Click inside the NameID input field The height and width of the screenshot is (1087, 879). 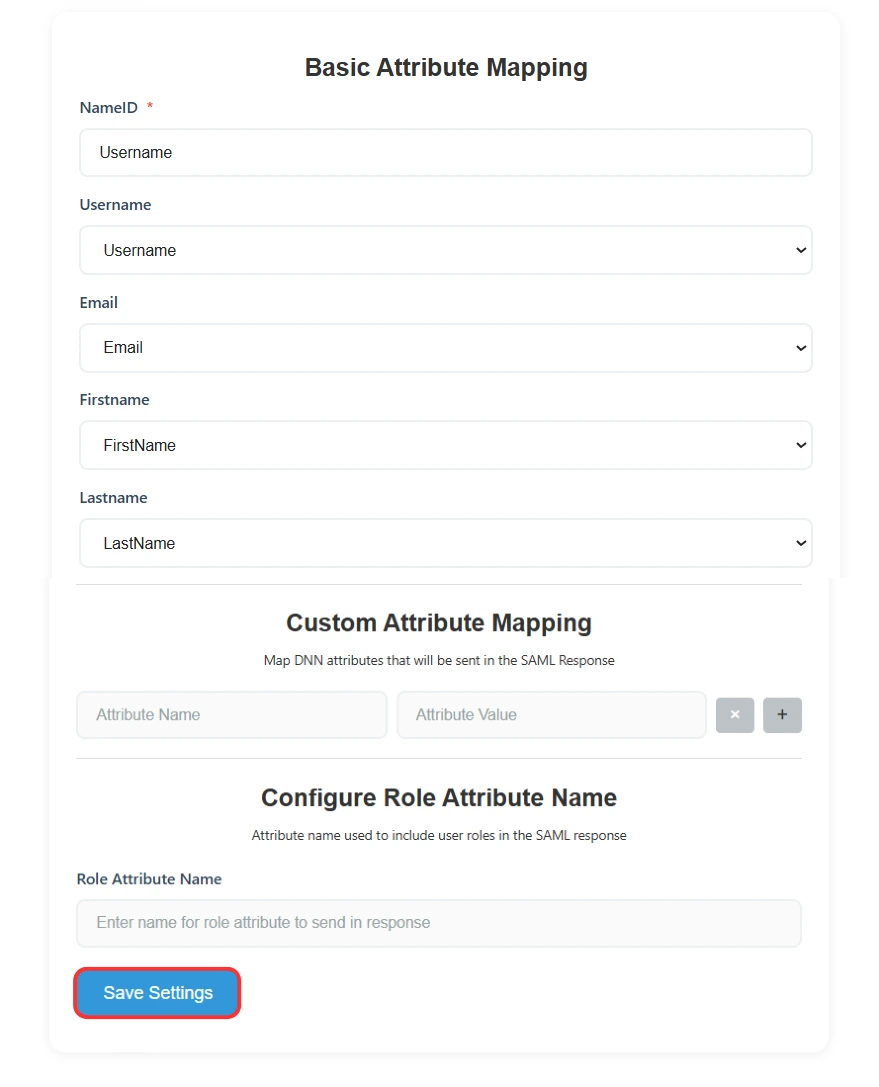[x=445, y=152]
